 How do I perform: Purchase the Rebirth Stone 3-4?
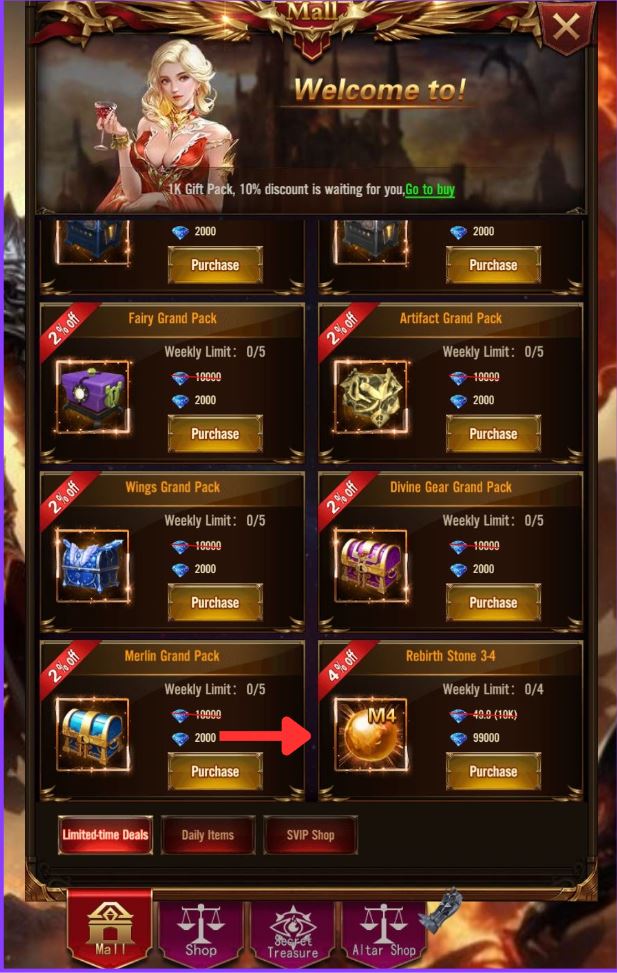click(x=493, y=771)
